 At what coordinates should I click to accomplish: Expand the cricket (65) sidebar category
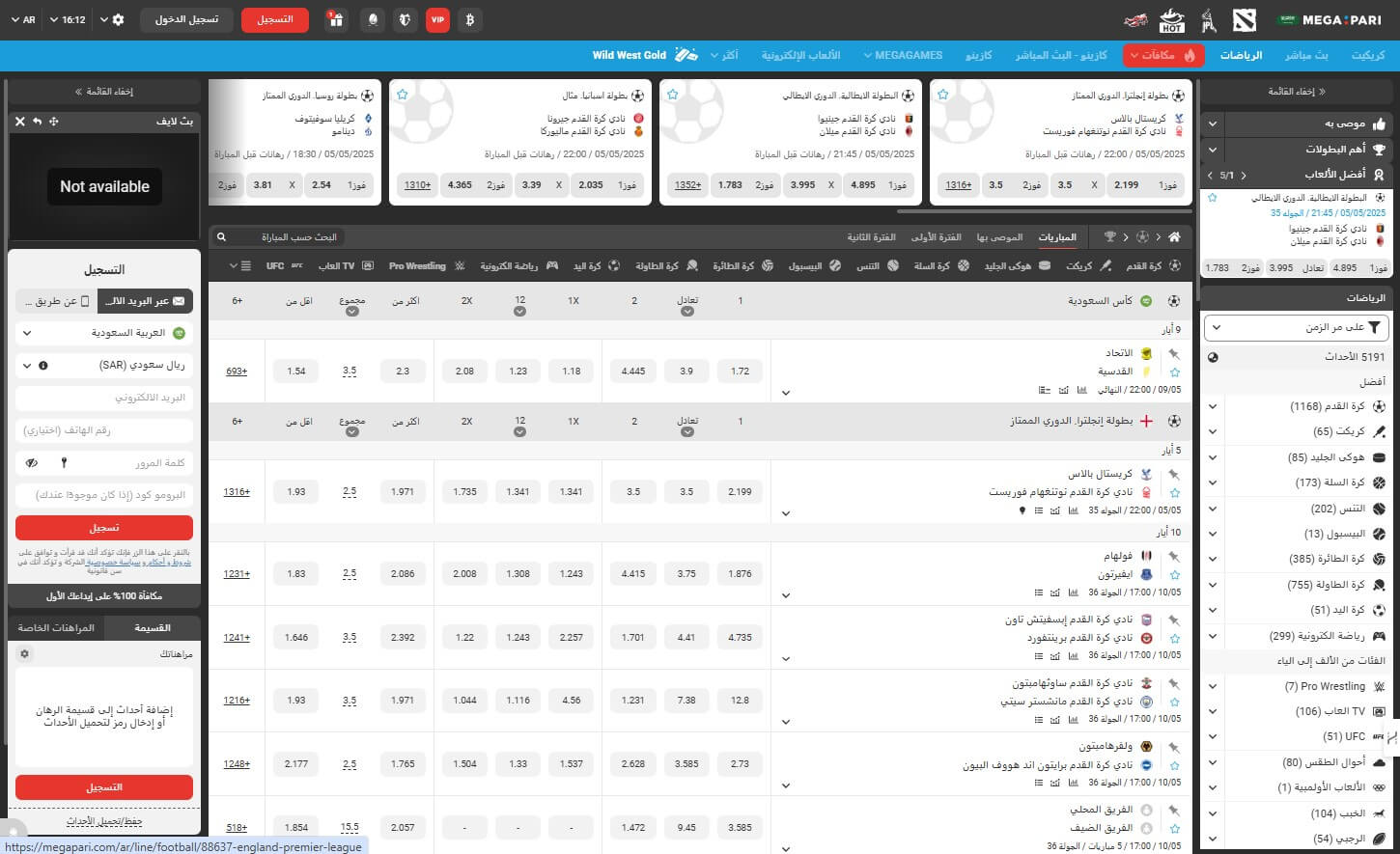point(1213,432)
